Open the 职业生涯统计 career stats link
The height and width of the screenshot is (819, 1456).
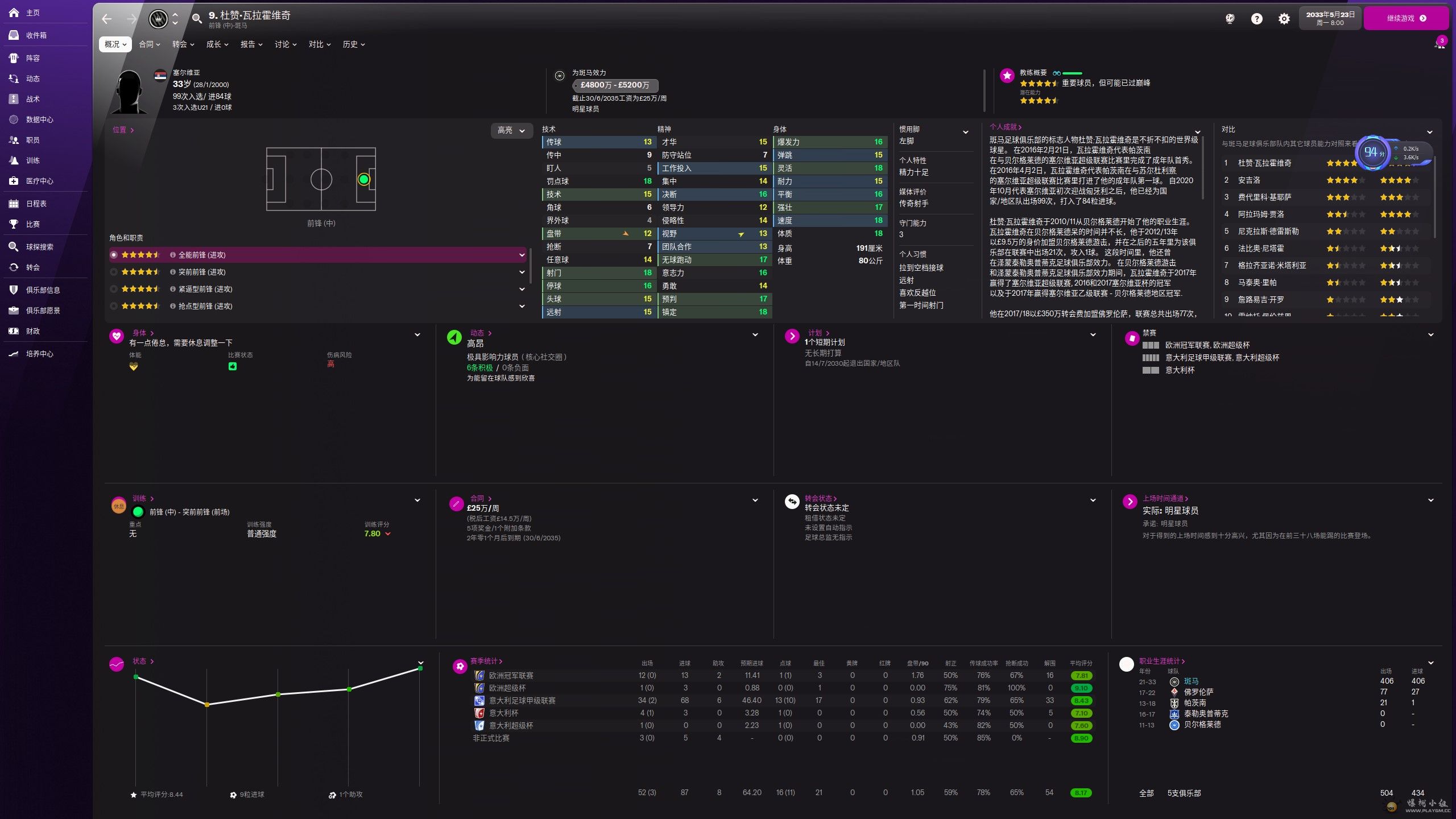1162,661
